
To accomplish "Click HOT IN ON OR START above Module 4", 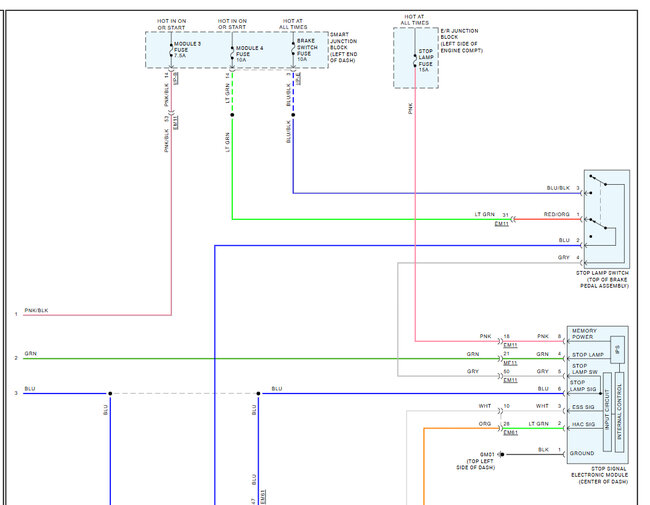I will [232, 24].
